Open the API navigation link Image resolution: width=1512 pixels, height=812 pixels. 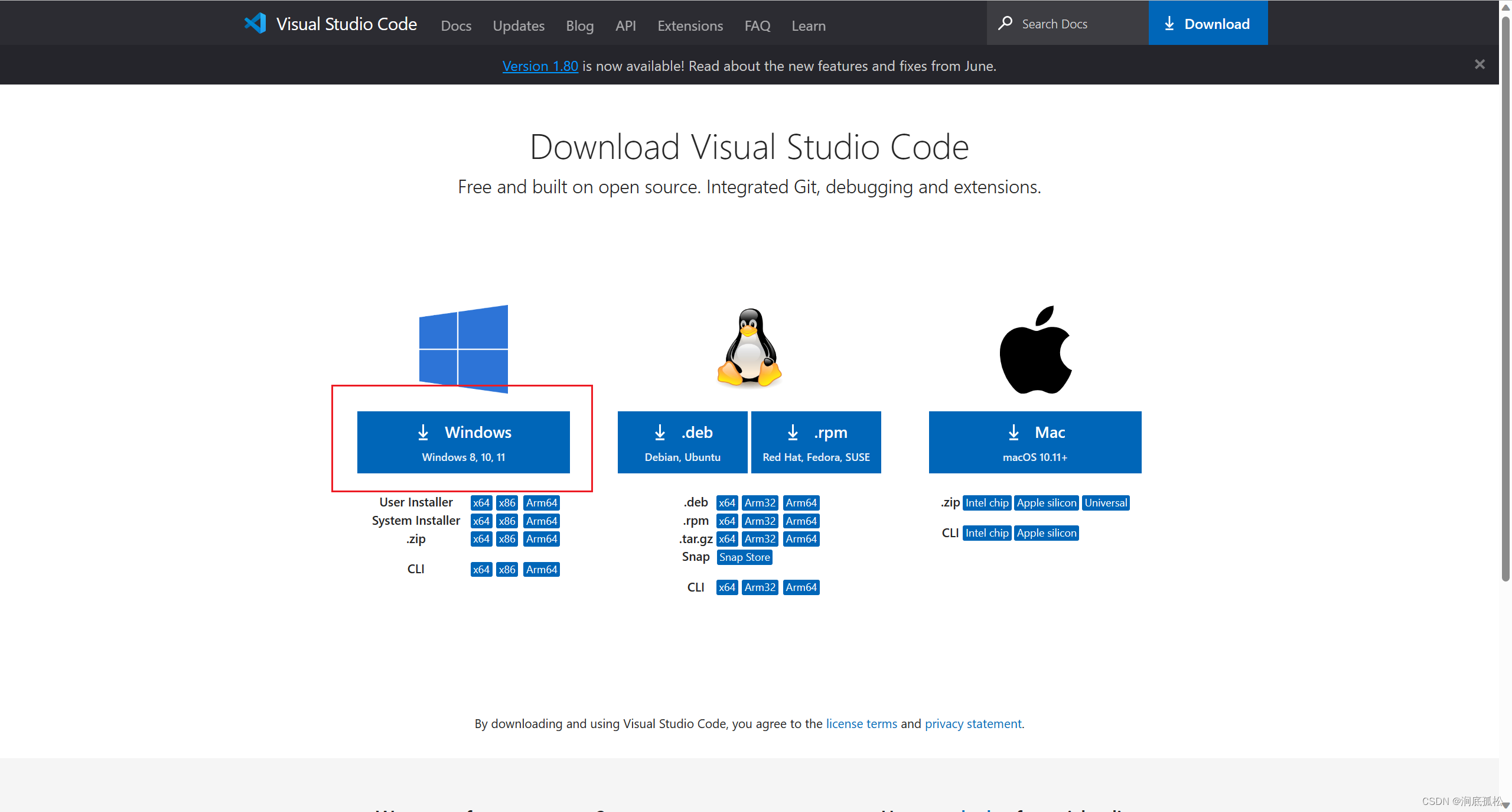tap(625, 25)
